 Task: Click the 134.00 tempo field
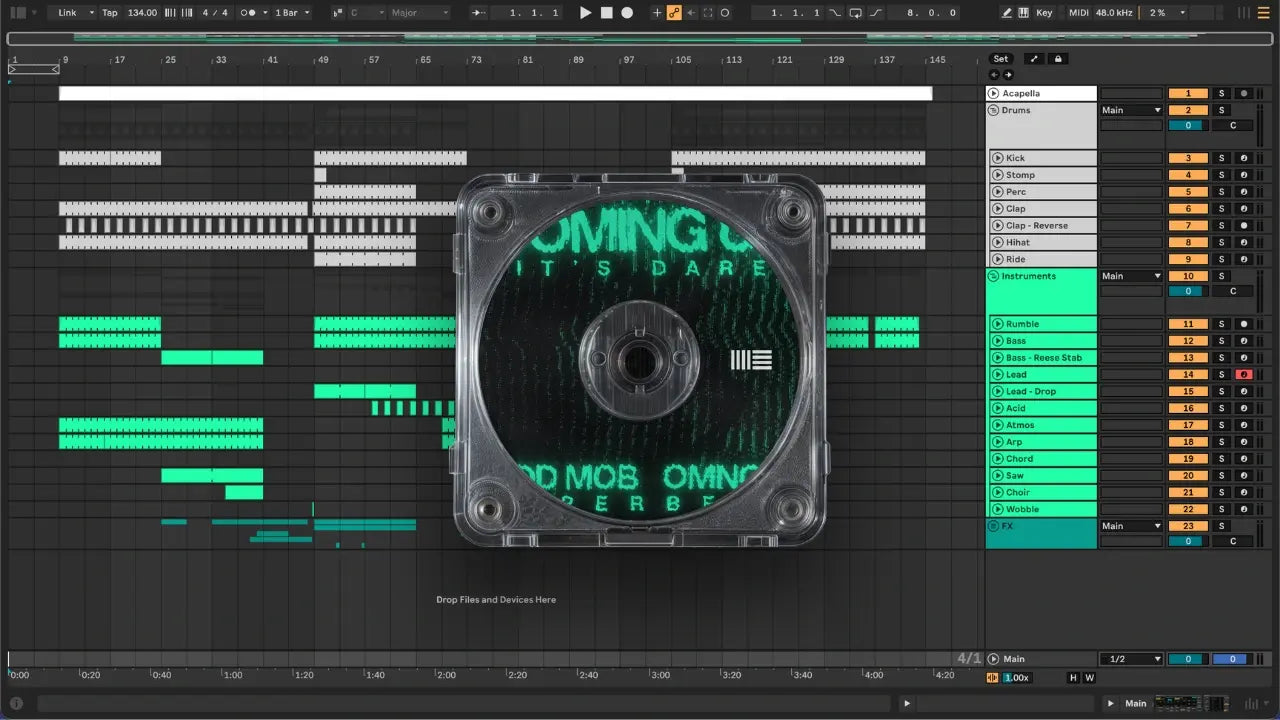(x=142, y=13)
